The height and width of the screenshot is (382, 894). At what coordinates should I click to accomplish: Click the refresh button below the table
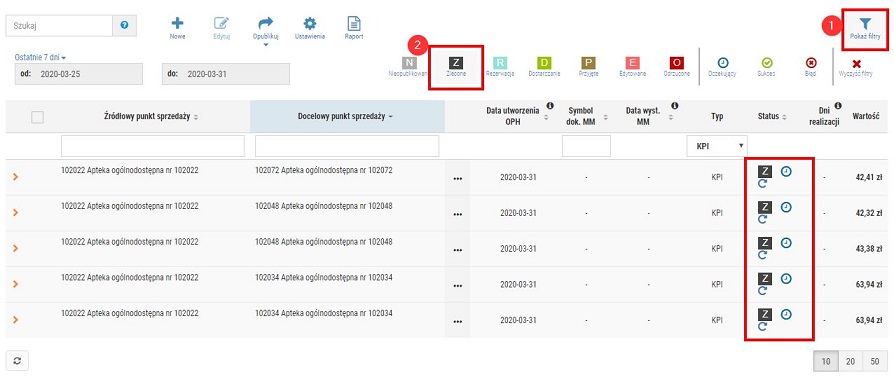coord(17,360)
